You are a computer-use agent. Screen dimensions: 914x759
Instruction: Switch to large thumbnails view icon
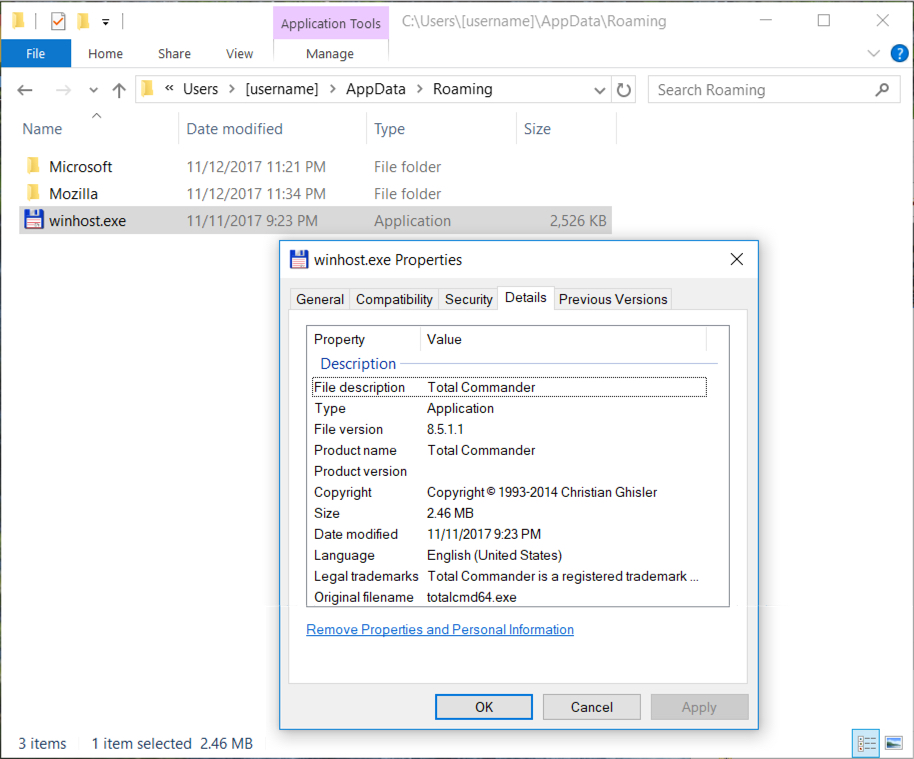[894, 743]
